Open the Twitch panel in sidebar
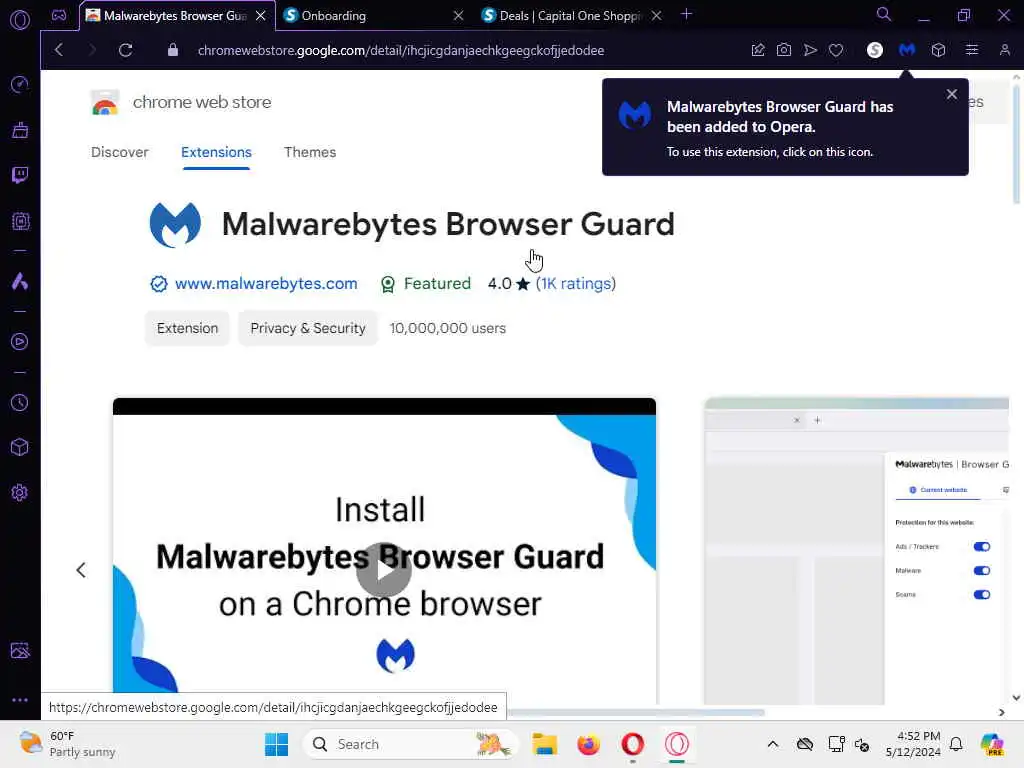The height and width of the screenshot is (768, 1024). pyautogui.click(x=20, y=175)
